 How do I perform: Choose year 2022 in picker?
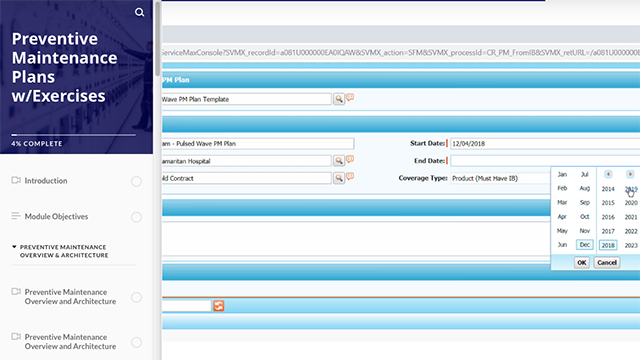tap(631, 231)
